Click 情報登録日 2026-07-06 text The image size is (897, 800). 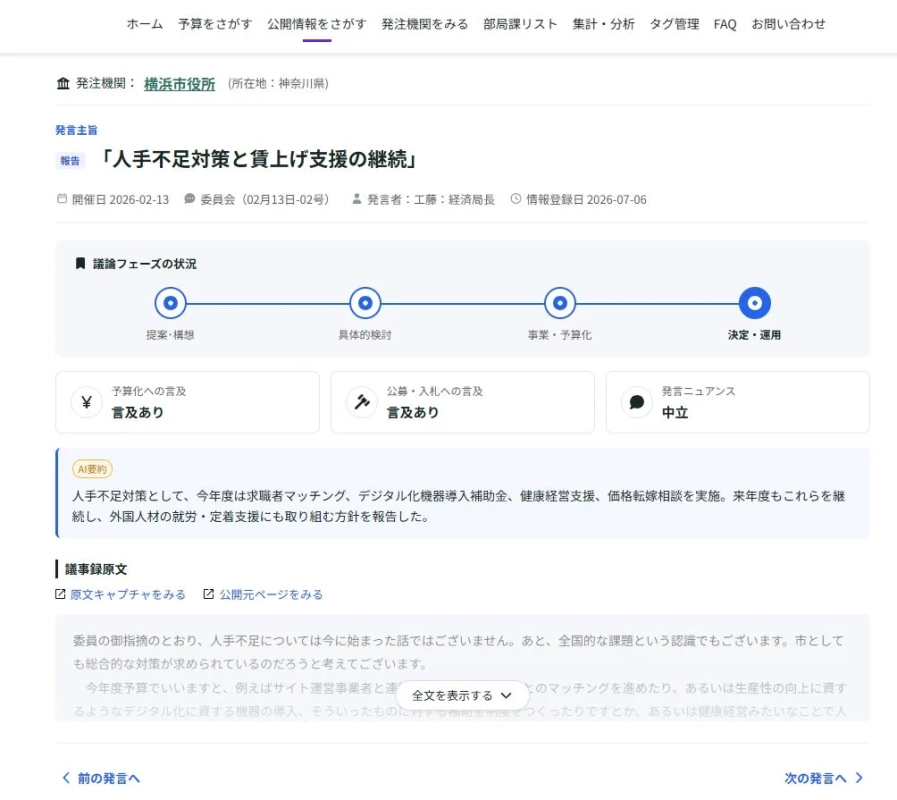586,199
